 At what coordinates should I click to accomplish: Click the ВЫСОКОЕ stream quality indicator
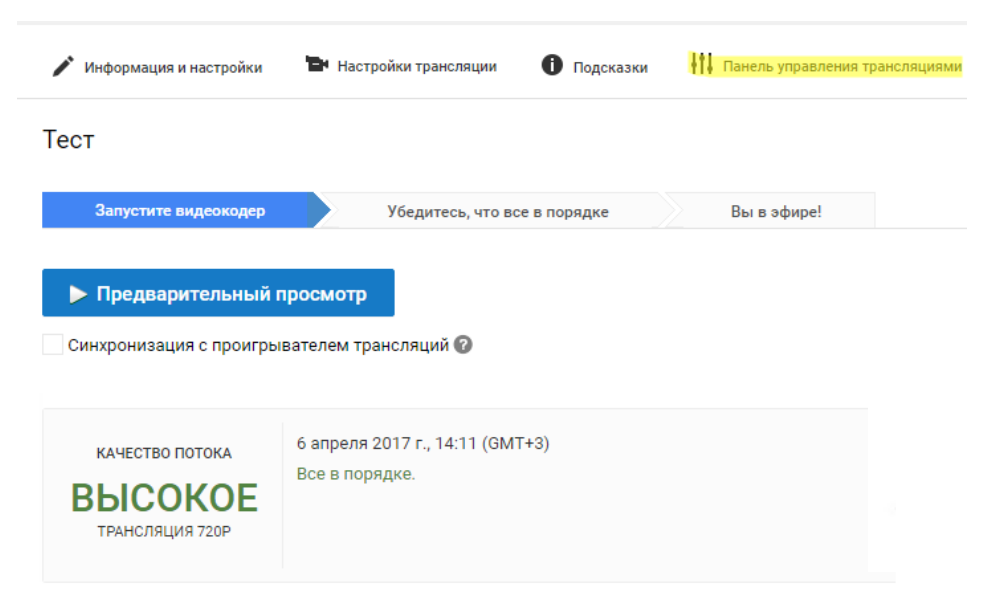click(164, 497)
